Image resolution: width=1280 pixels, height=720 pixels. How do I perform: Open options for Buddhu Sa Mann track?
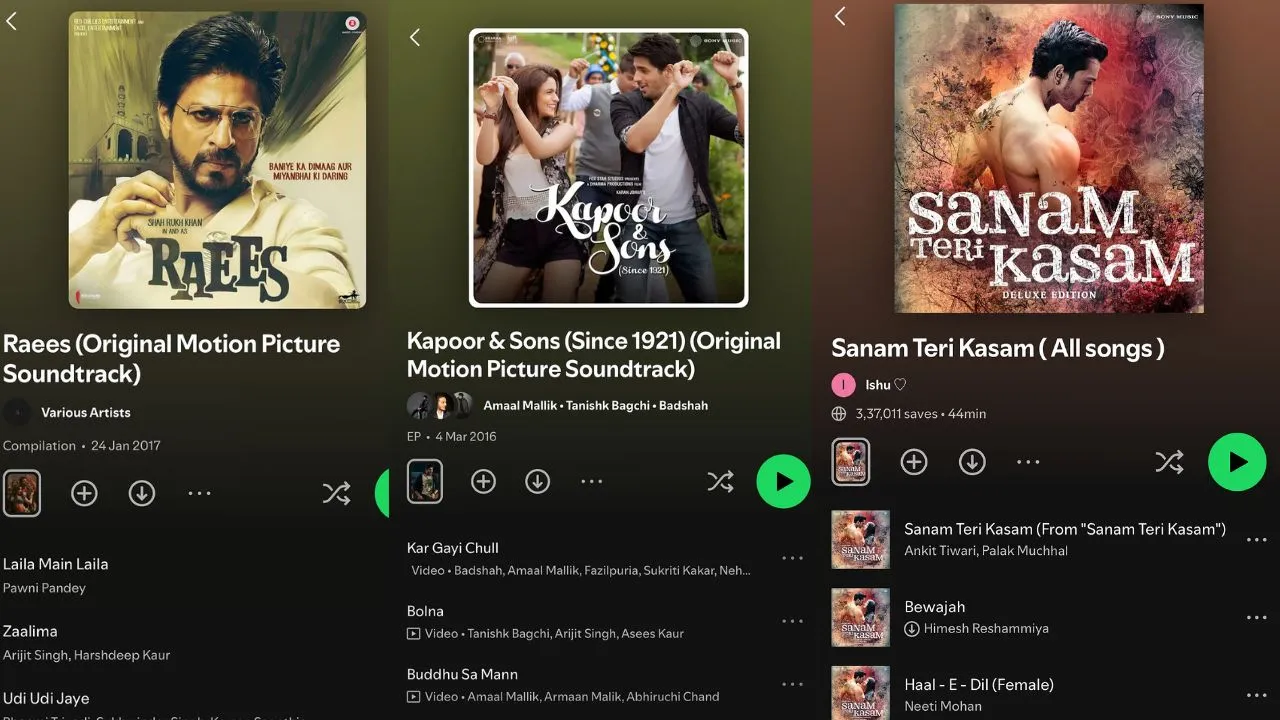[x=792, y=684]
